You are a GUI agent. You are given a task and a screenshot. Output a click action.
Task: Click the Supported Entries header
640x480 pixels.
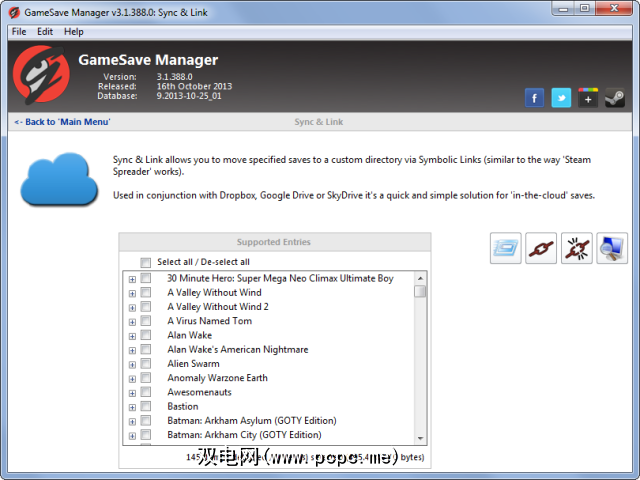274,242
